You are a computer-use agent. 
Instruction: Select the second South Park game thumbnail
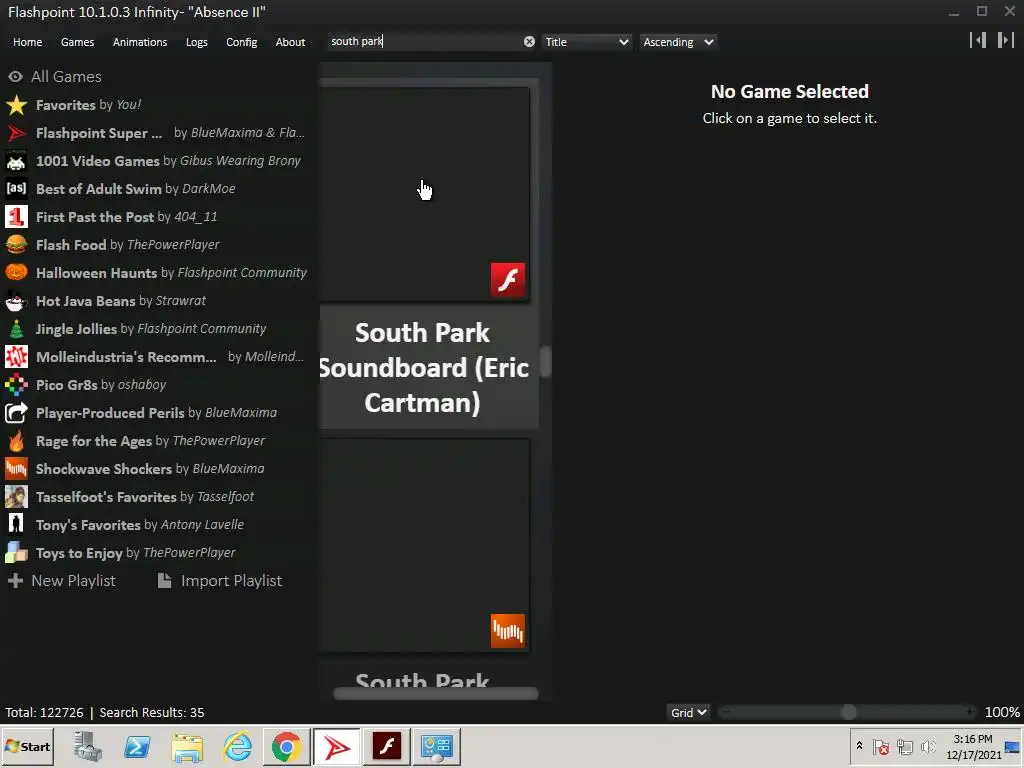[x=424, y=545]
